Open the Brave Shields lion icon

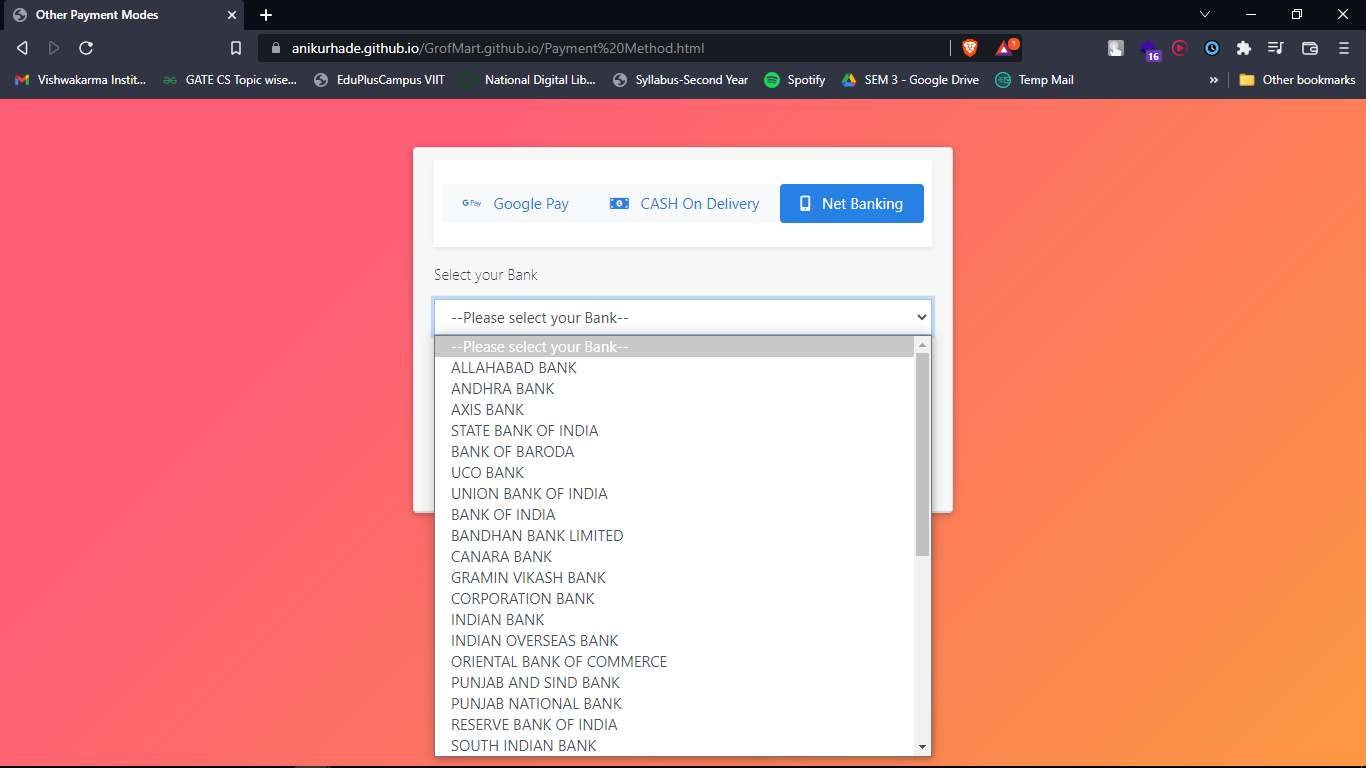[x=969, y=48]
